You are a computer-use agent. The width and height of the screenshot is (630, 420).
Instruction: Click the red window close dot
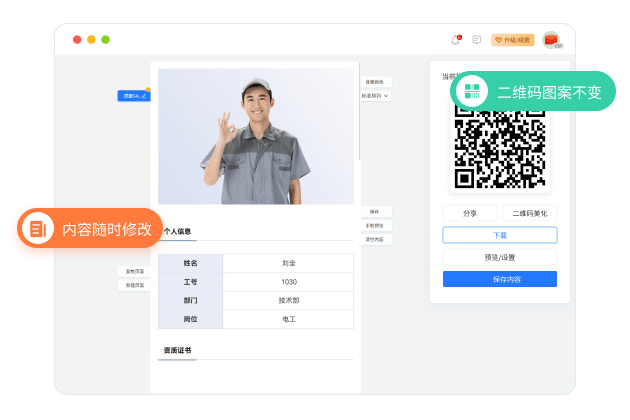[x=77, y=39]
